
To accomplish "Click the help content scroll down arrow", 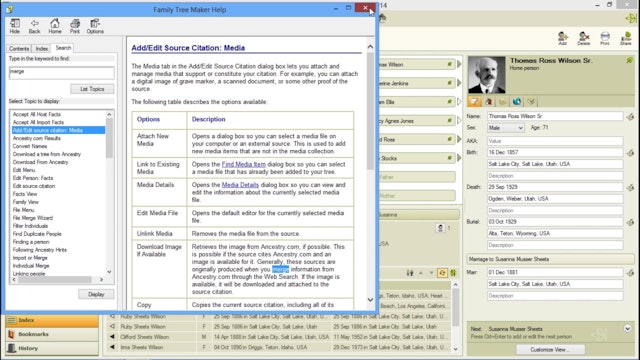I will point(370,300).
